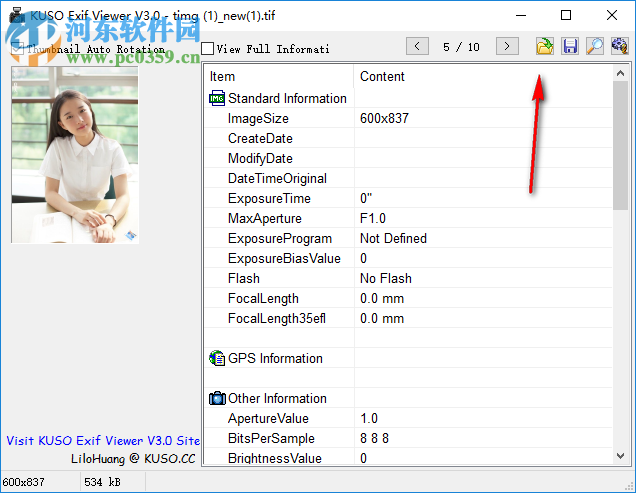The height and width of the screenshot is (493, 636).
Task: Open settings with the gear icon
Action: 620,46
